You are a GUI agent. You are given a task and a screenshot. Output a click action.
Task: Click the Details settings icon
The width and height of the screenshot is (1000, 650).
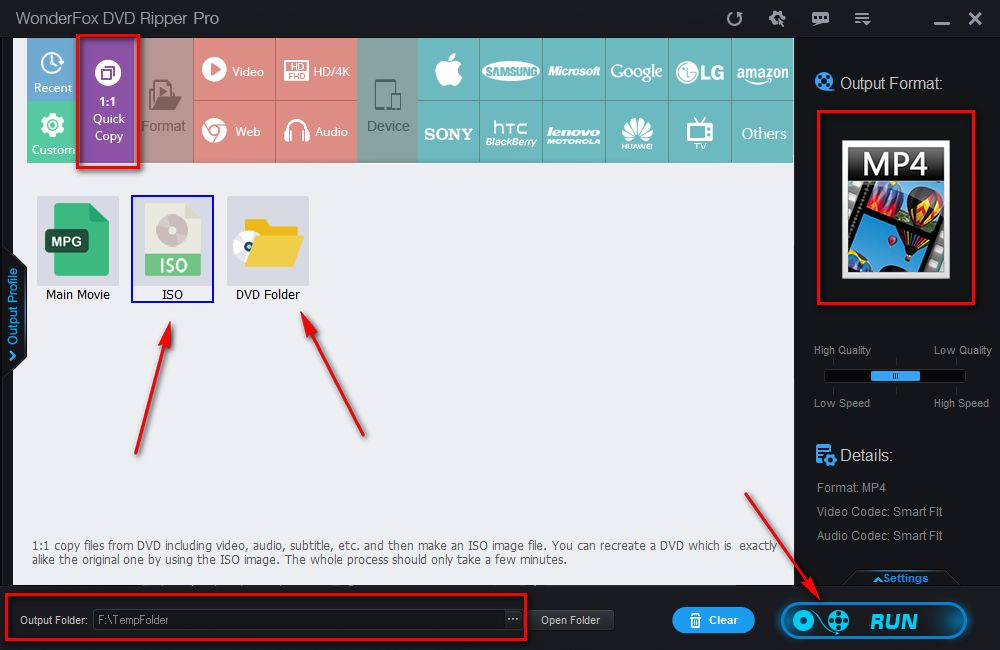[825, 455]
